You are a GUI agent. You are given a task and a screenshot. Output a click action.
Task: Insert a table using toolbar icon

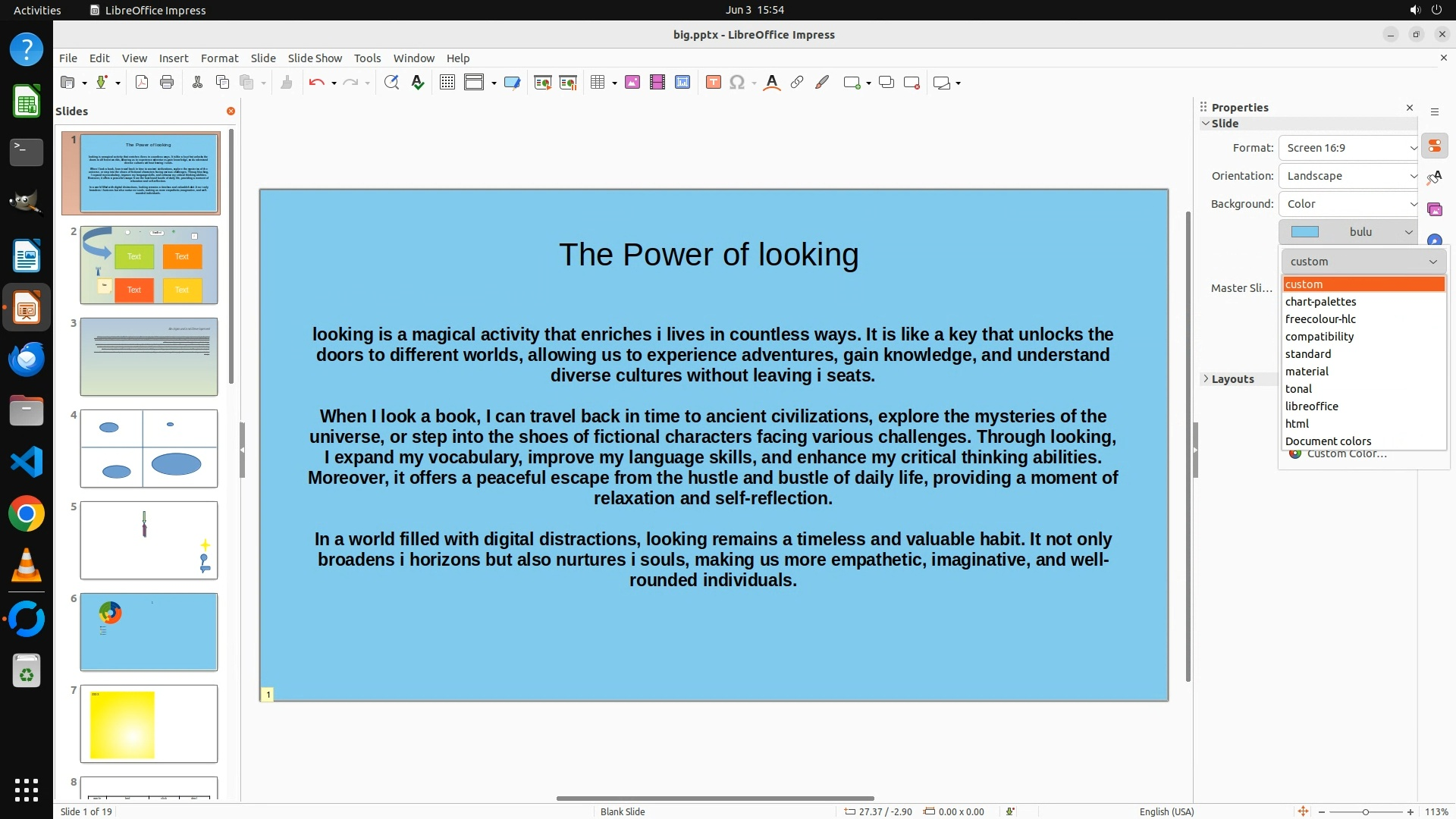[598, 83]
